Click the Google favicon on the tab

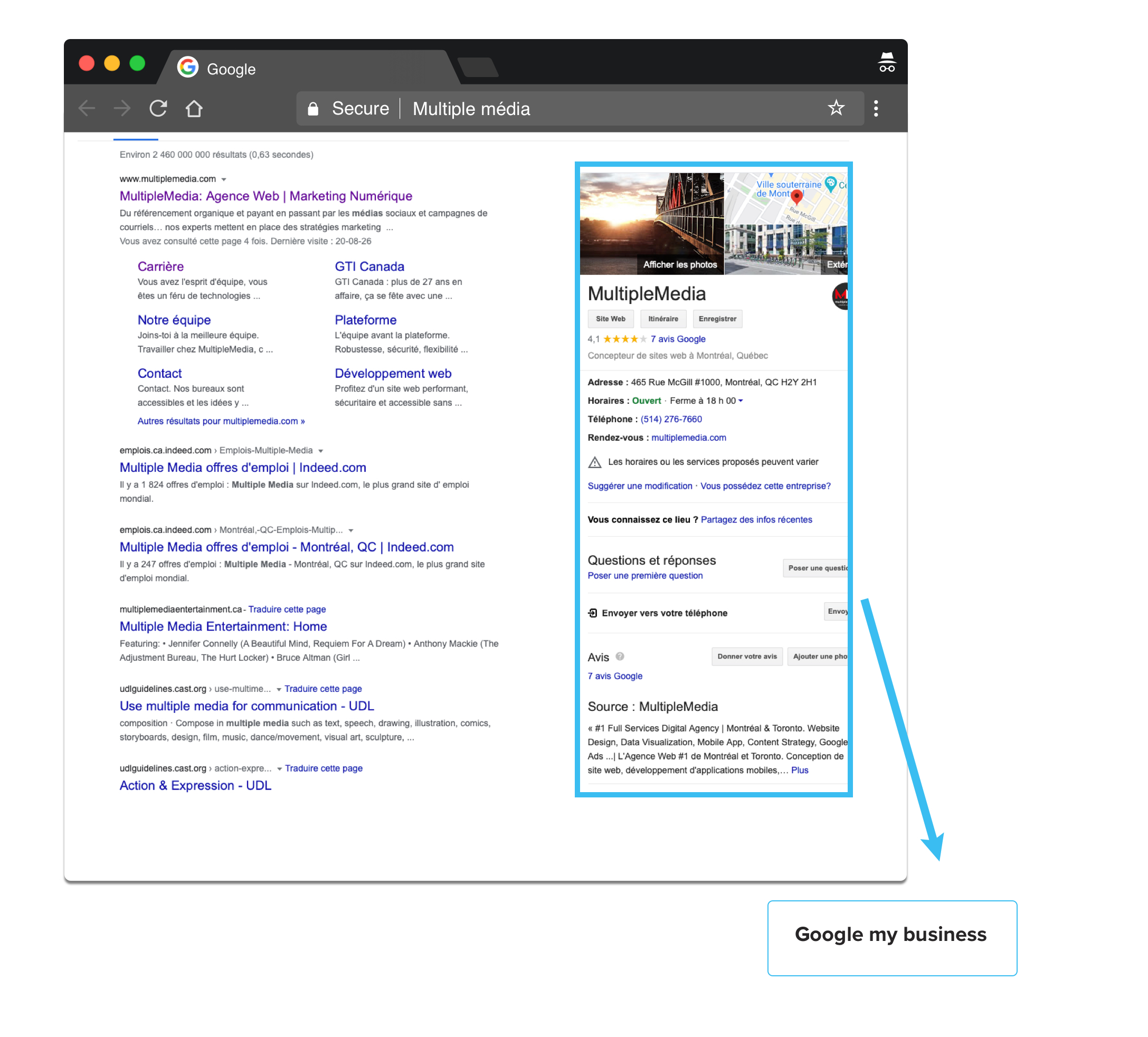pyautogui.click(x=187, y=67)
